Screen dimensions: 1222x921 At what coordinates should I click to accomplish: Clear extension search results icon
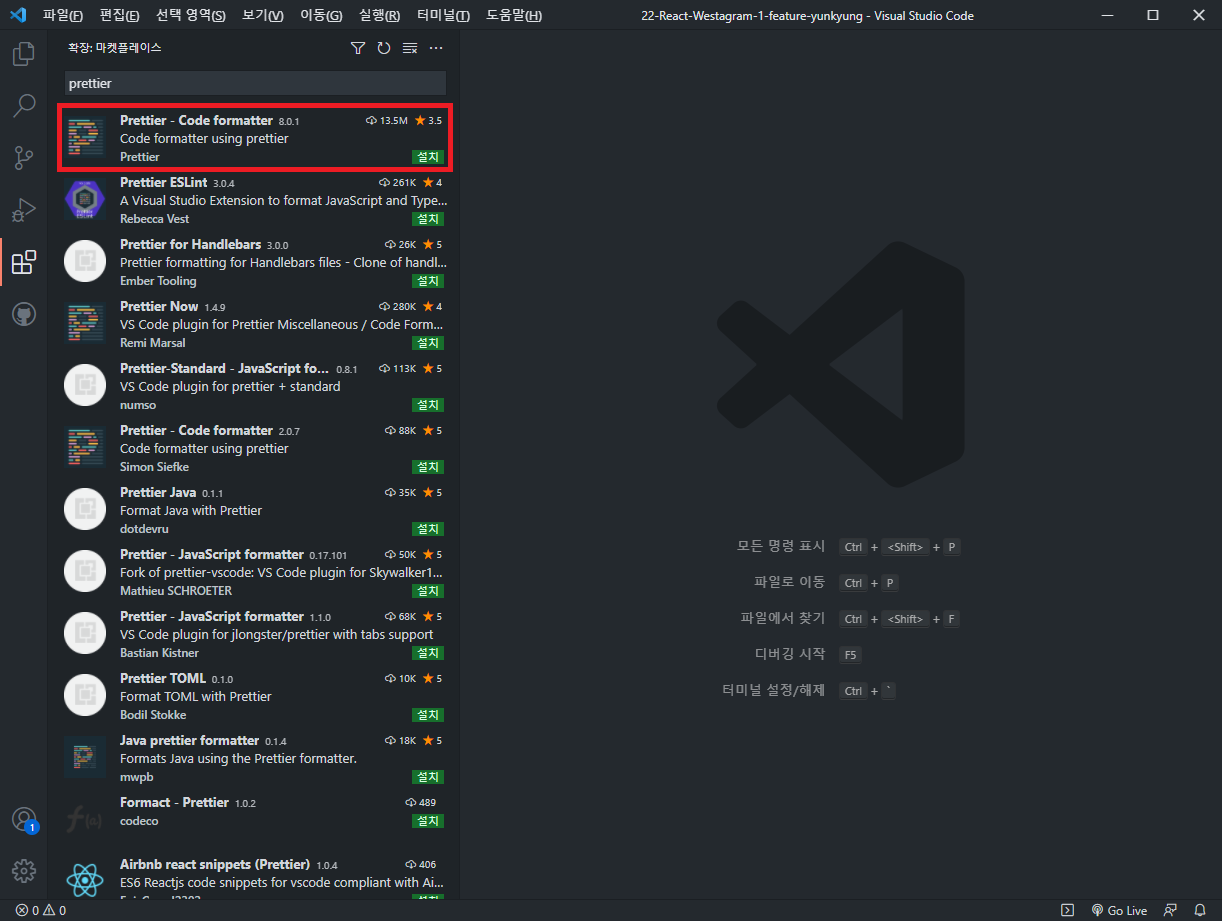coord(410,48)
